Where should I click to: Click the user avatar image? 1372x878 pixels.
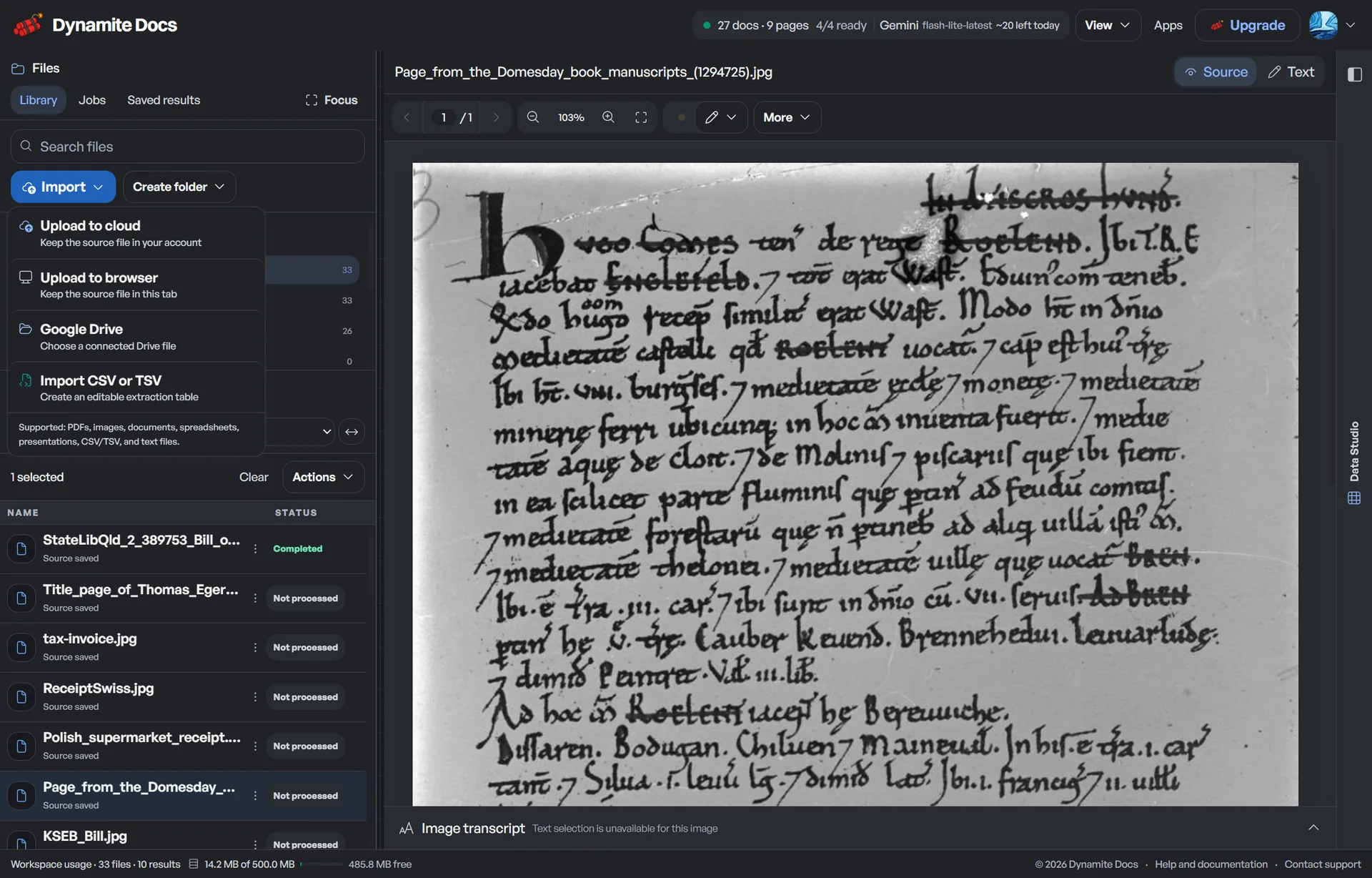[1323, 25]
